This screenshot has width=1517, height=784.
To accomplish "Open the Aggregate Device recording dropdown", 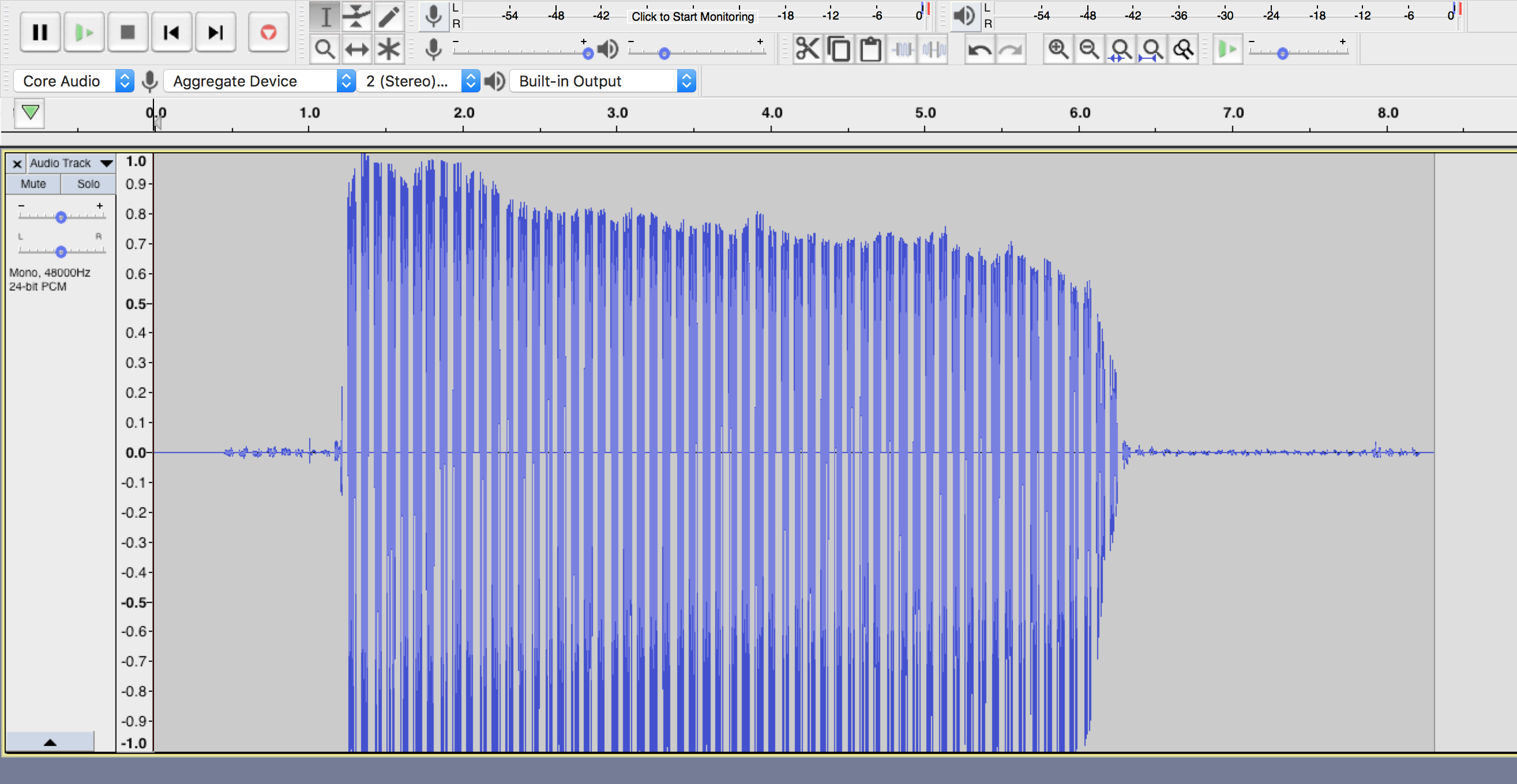I will [x=259, y=81].
